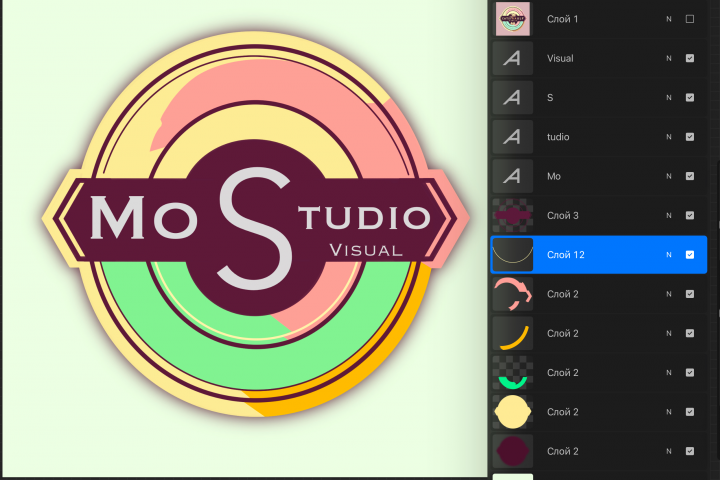
Task: Uncheck visibility of selected Слой 12
Action: pos(690,254)
